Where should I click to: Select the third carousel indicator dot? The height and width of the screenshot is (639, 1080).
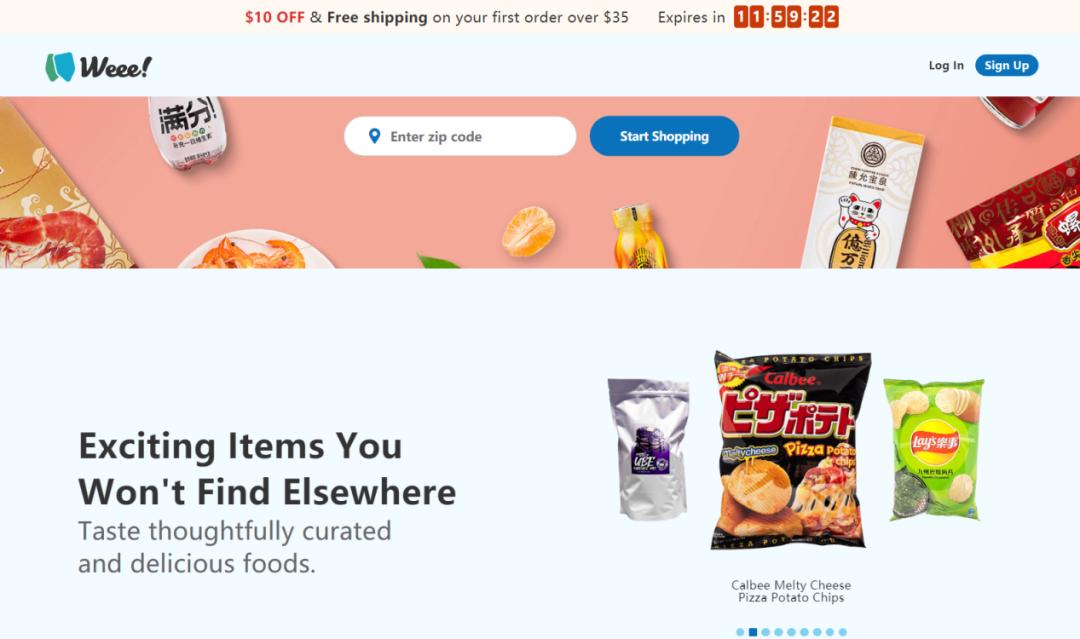pos(766,632)
